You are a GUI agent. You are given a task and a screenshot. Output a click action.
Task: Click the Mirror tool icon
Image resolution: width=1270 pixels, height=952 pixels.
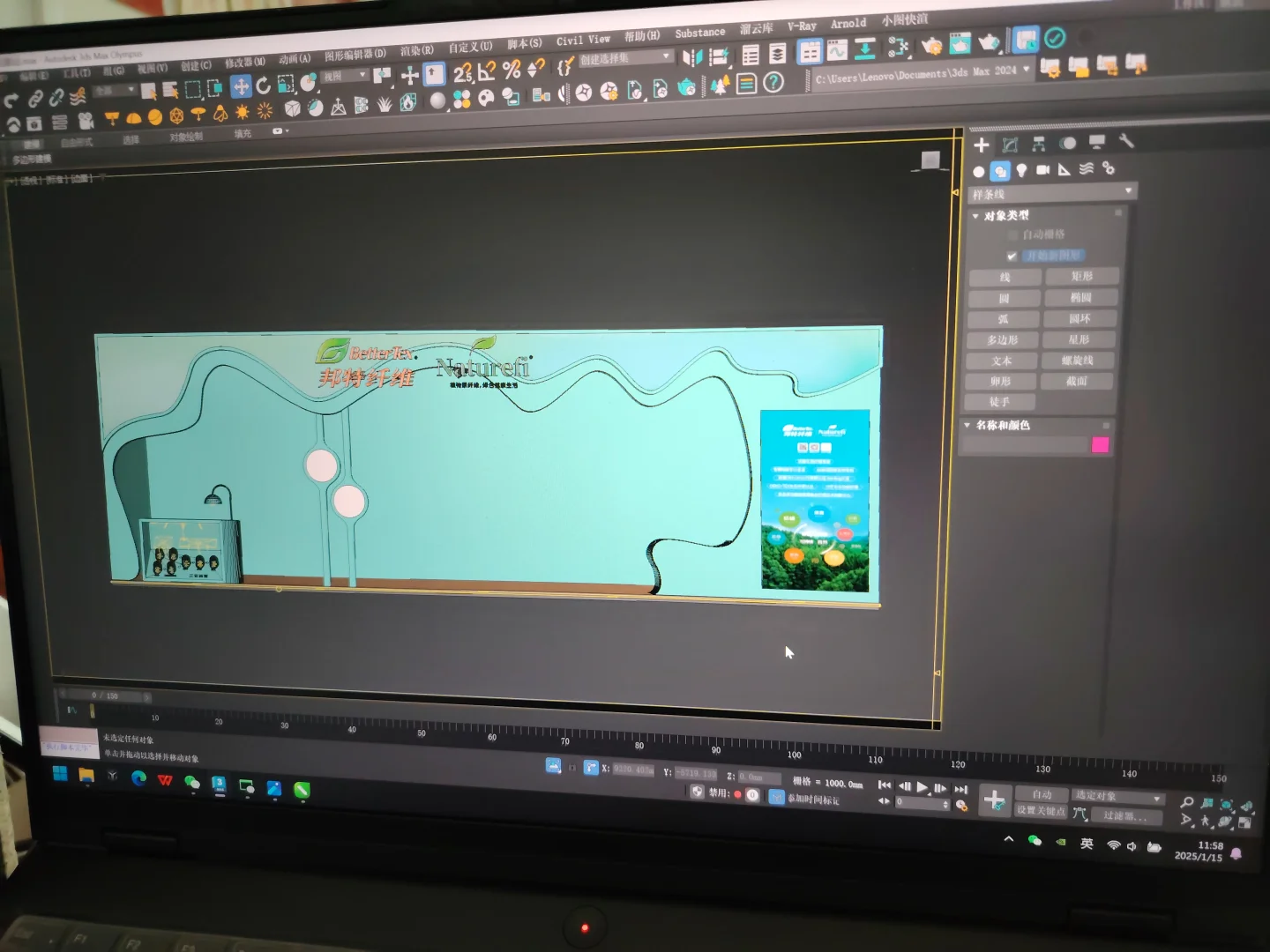pyautogui.click(x=692, y=58)
